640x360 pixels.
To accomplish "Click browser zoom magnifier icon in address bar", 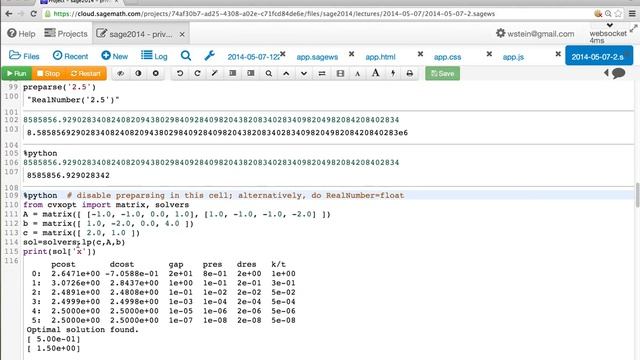I will point(608,13).
